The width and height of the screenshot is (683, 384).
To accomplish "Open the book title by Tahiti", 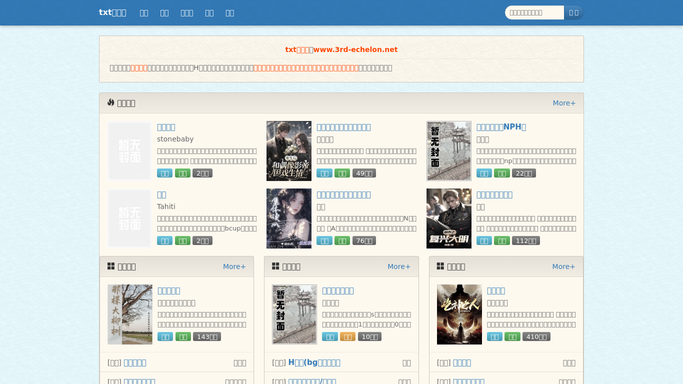I will tap(162, 195).
